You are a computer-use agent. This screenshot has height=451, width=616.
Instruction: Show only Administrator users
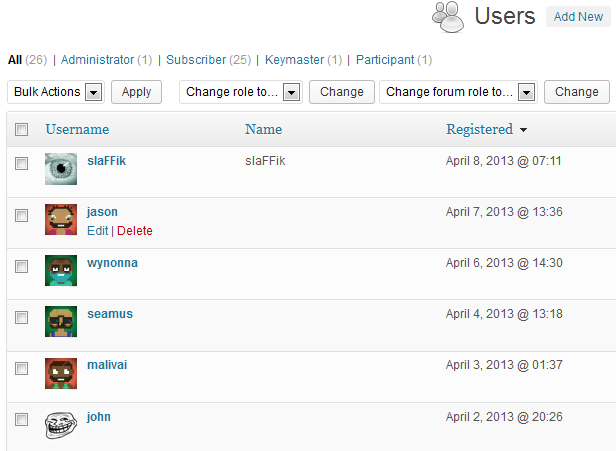98,60
